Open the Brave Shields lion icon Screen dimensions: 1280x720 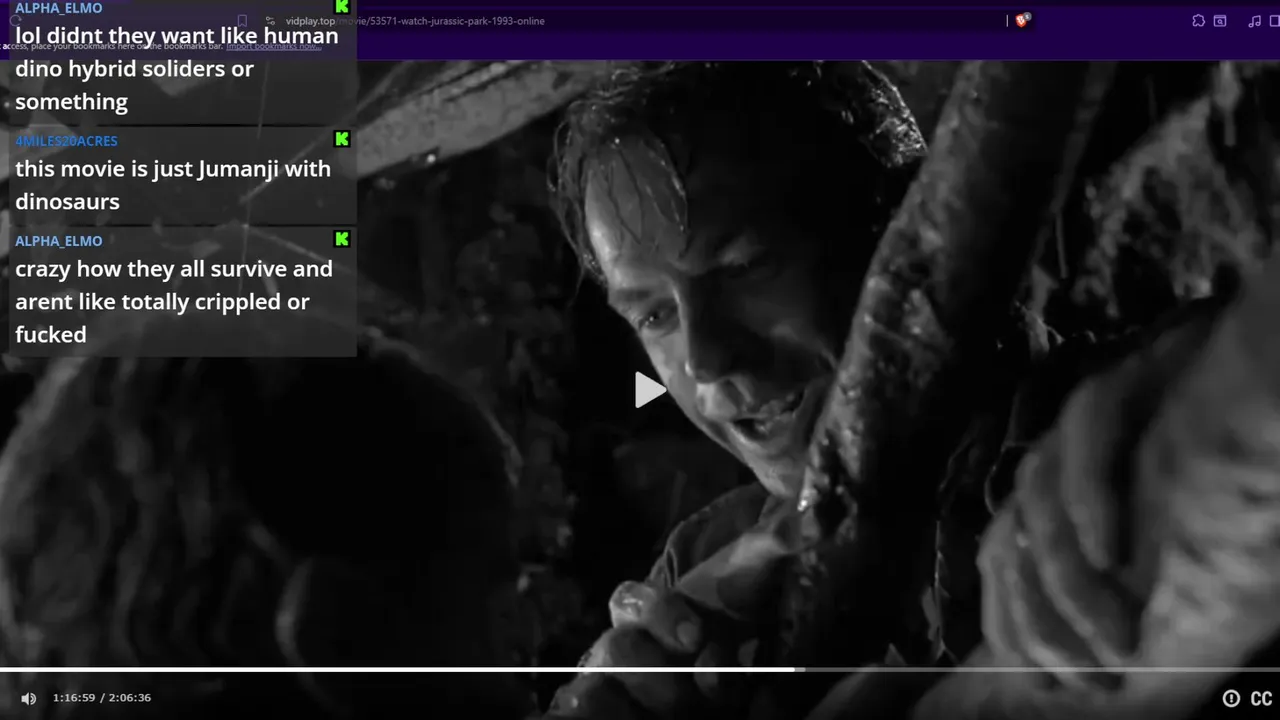tap(1022, 20)
